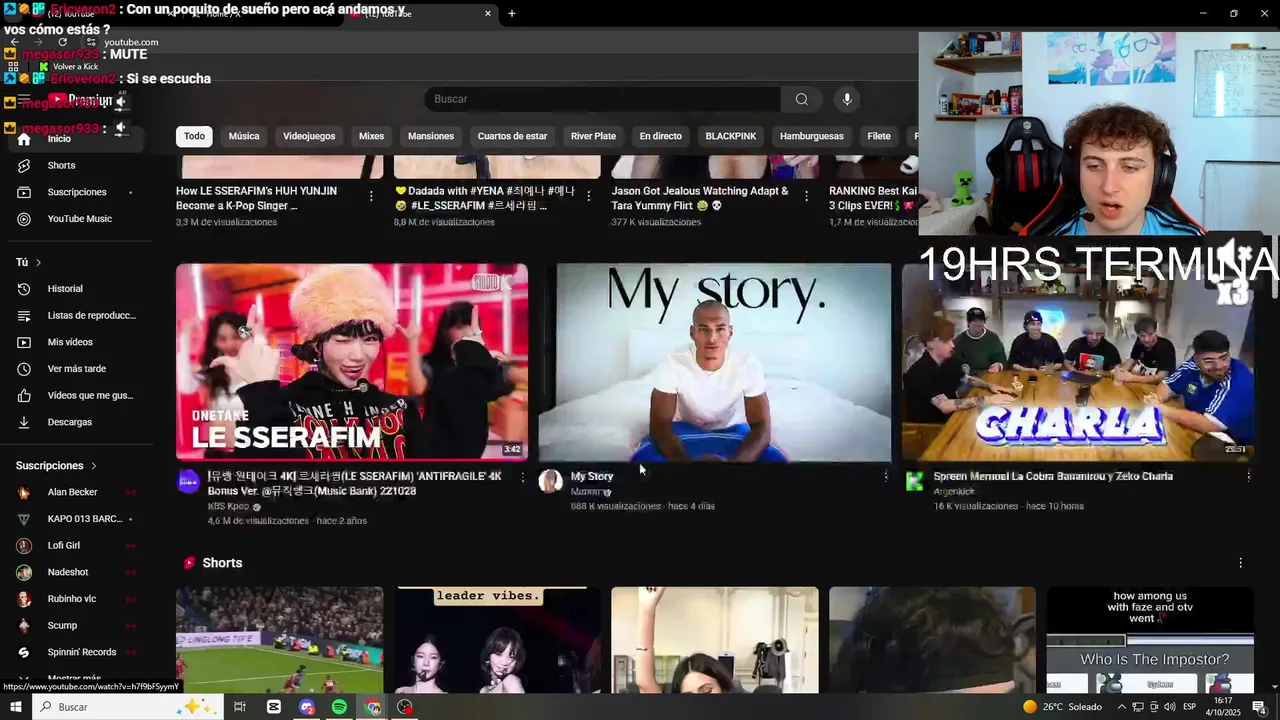Click Volver a Kick bookmark
The height and width of the screenshot is (720, 1280).
68,67
